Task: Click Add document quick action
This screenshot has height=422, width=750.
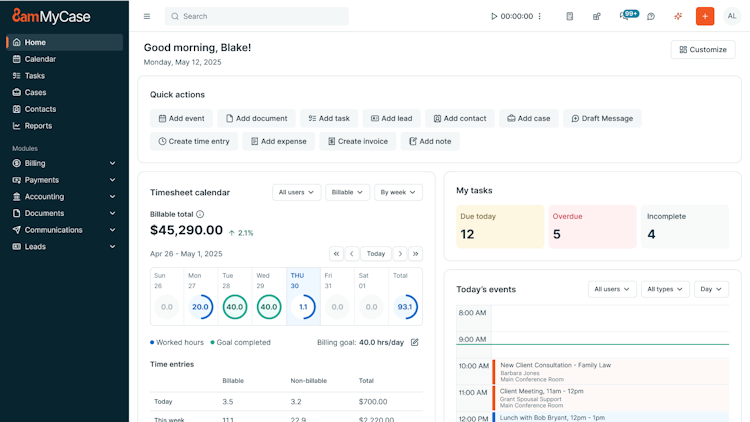Action: tap(256, 118)
